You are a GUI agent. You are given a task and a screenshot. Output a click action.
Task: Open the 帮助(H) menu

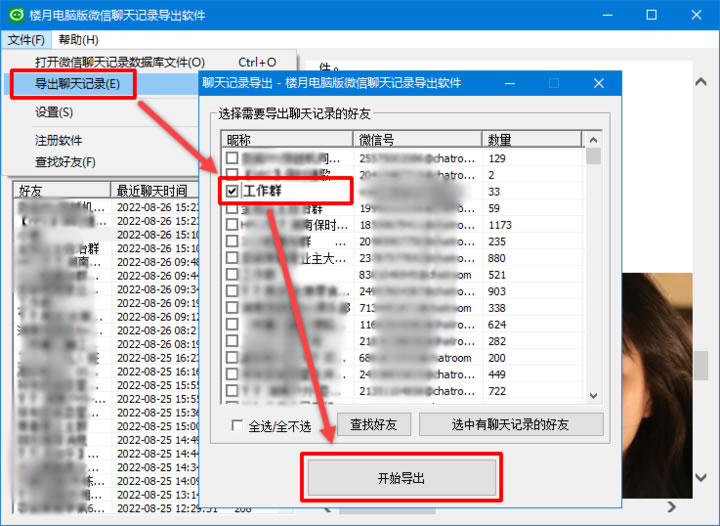coord(78,40)
